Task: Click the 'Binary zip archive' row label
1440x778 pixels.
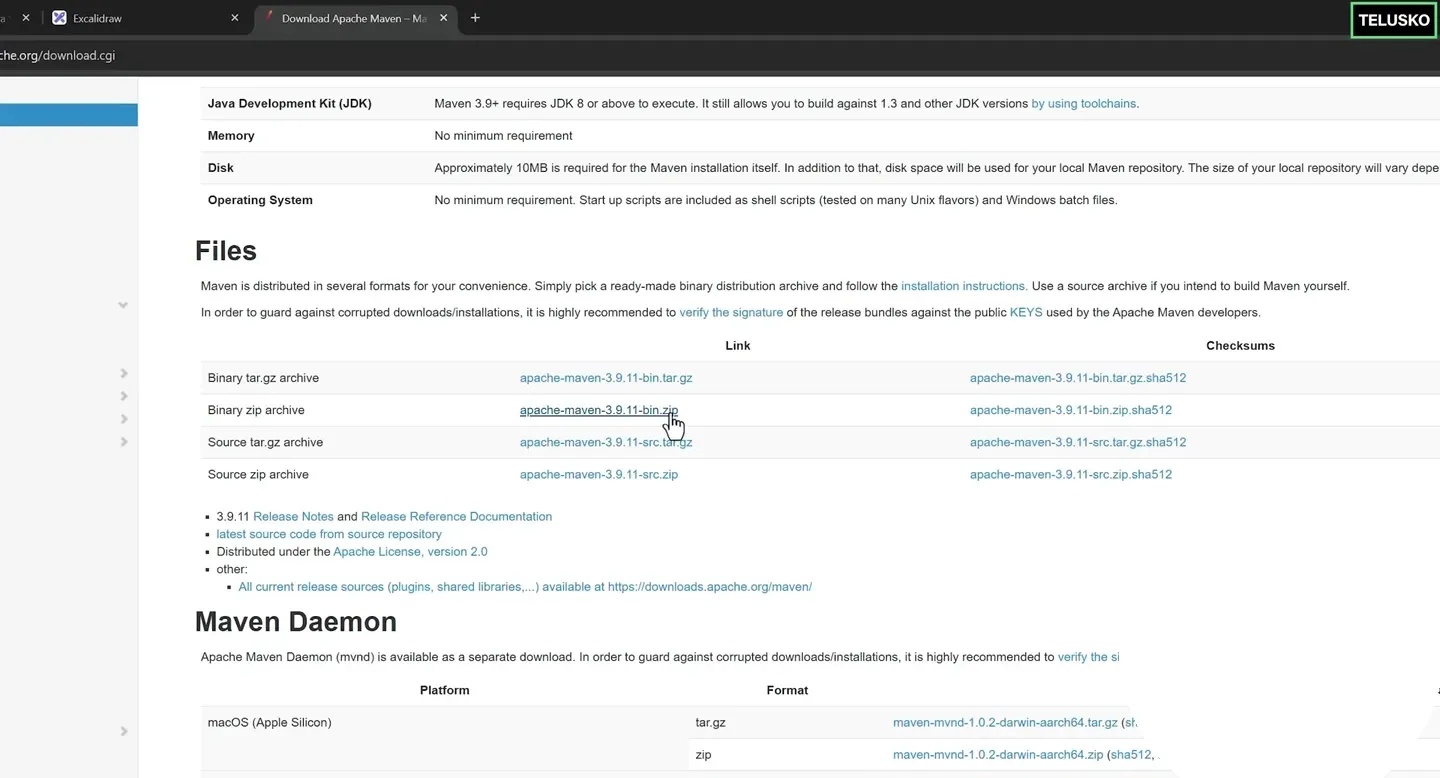Action: [x=256, y=410]
